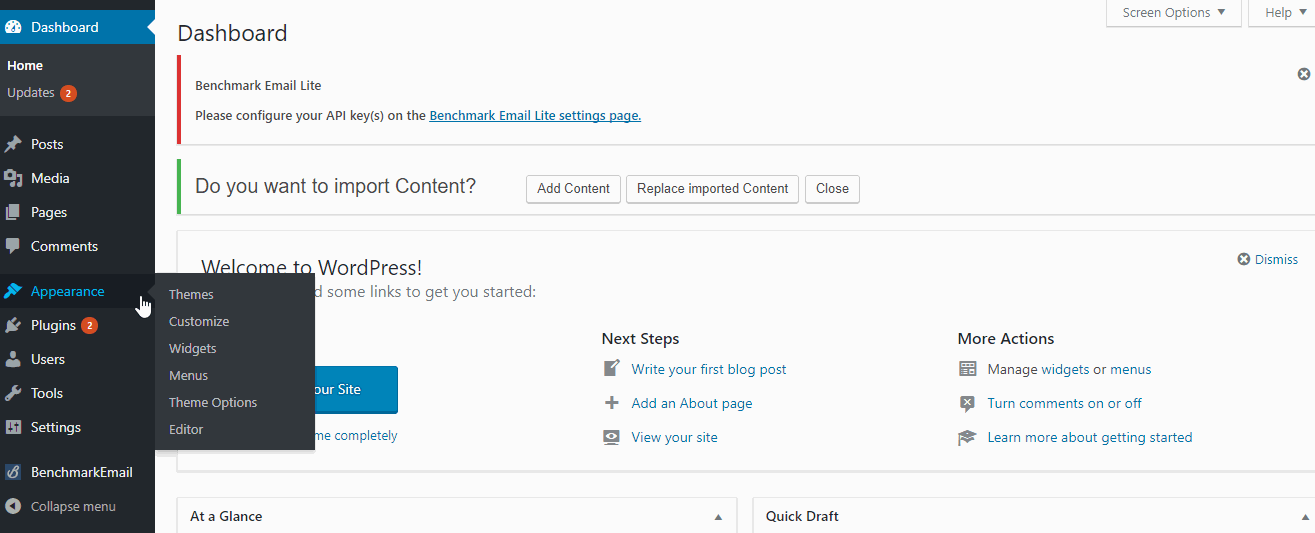This screenshot has height=533, width=1315.
Task: Choose Customize in the Appearance flyout
Action: 199,321
